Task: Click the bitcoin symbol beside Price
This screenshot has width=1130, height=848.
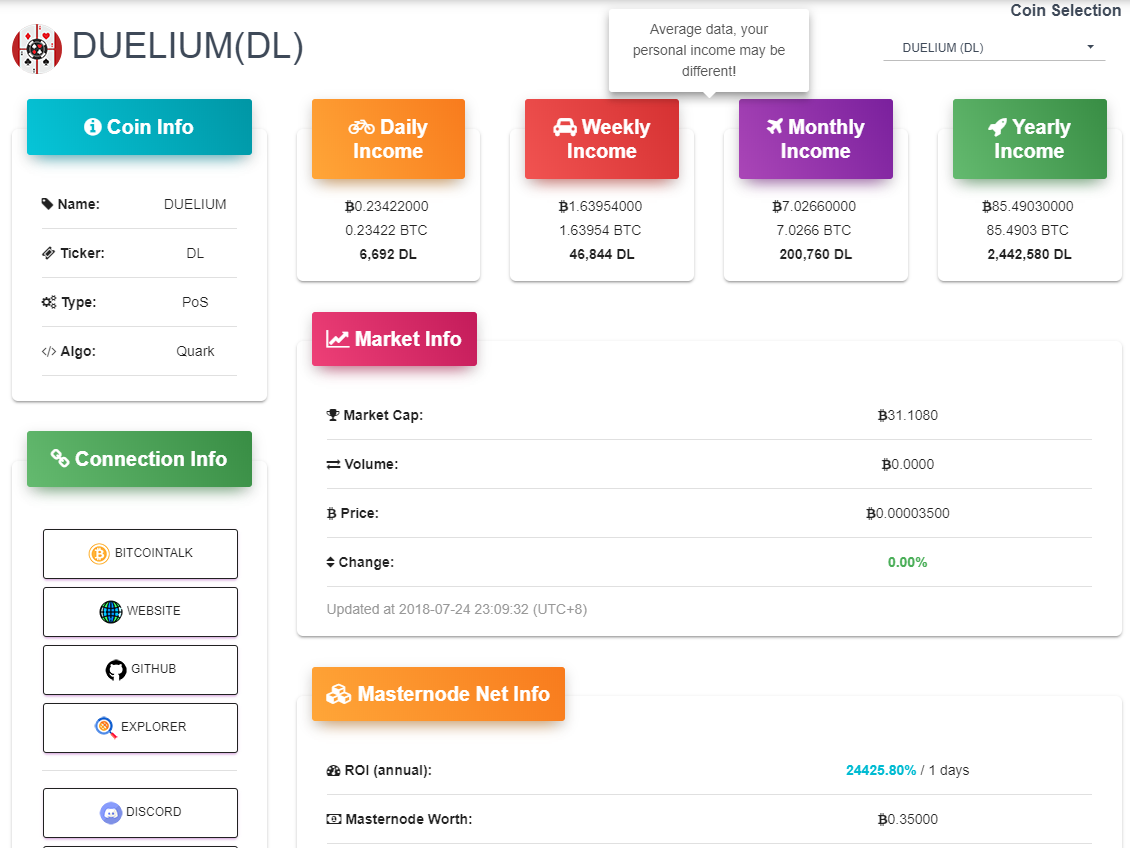Action: (332, 514)
